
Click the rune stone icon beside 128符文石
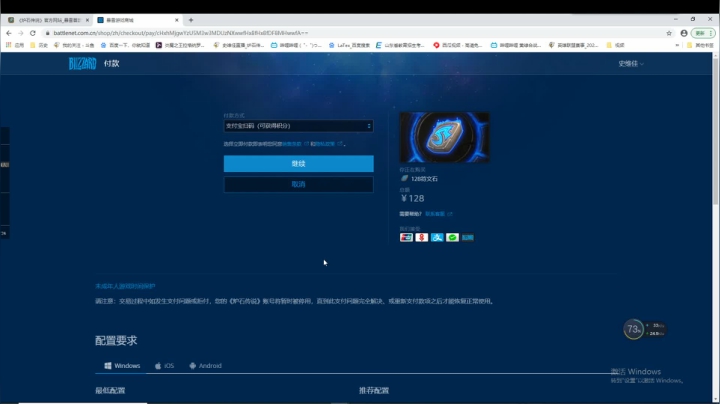(404, 178)
